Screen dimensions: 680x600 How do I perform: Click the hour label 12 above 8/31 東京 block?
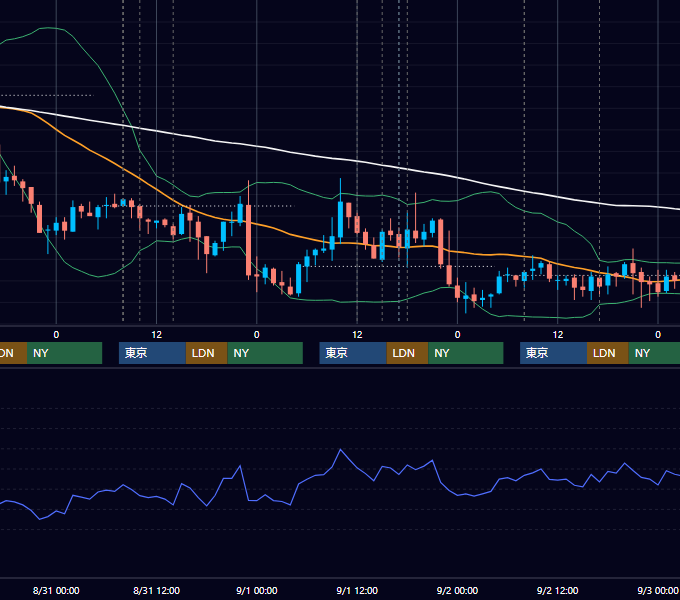pyautogui.click(x=156, y=335)
